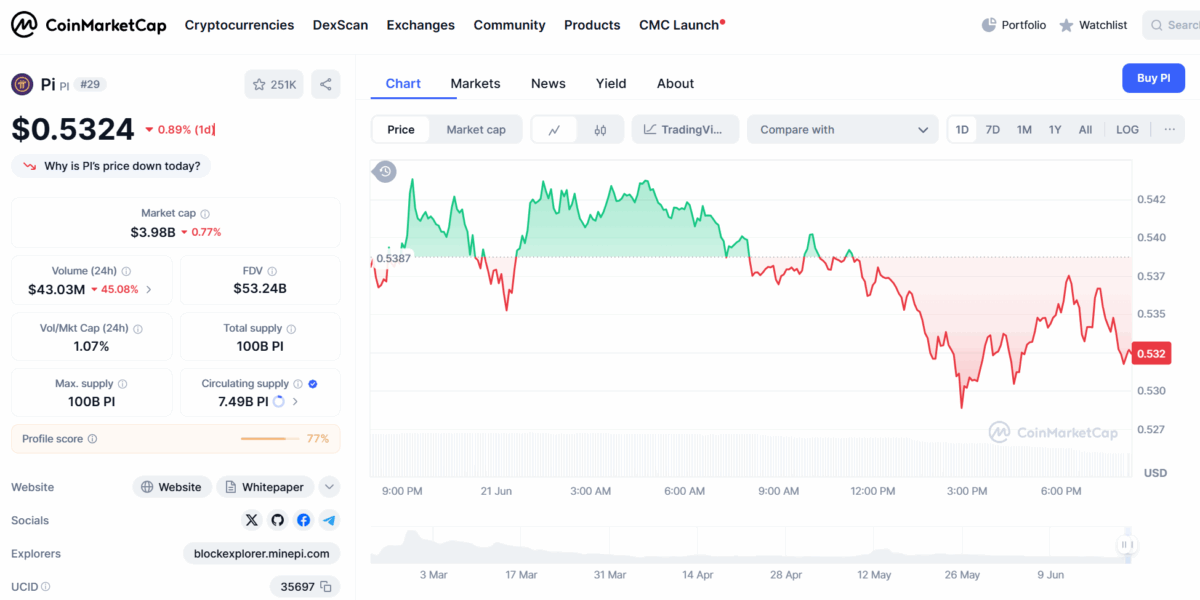Click the chart history clock icon
Screen dimensions: 1200x600
coord(385,172)
